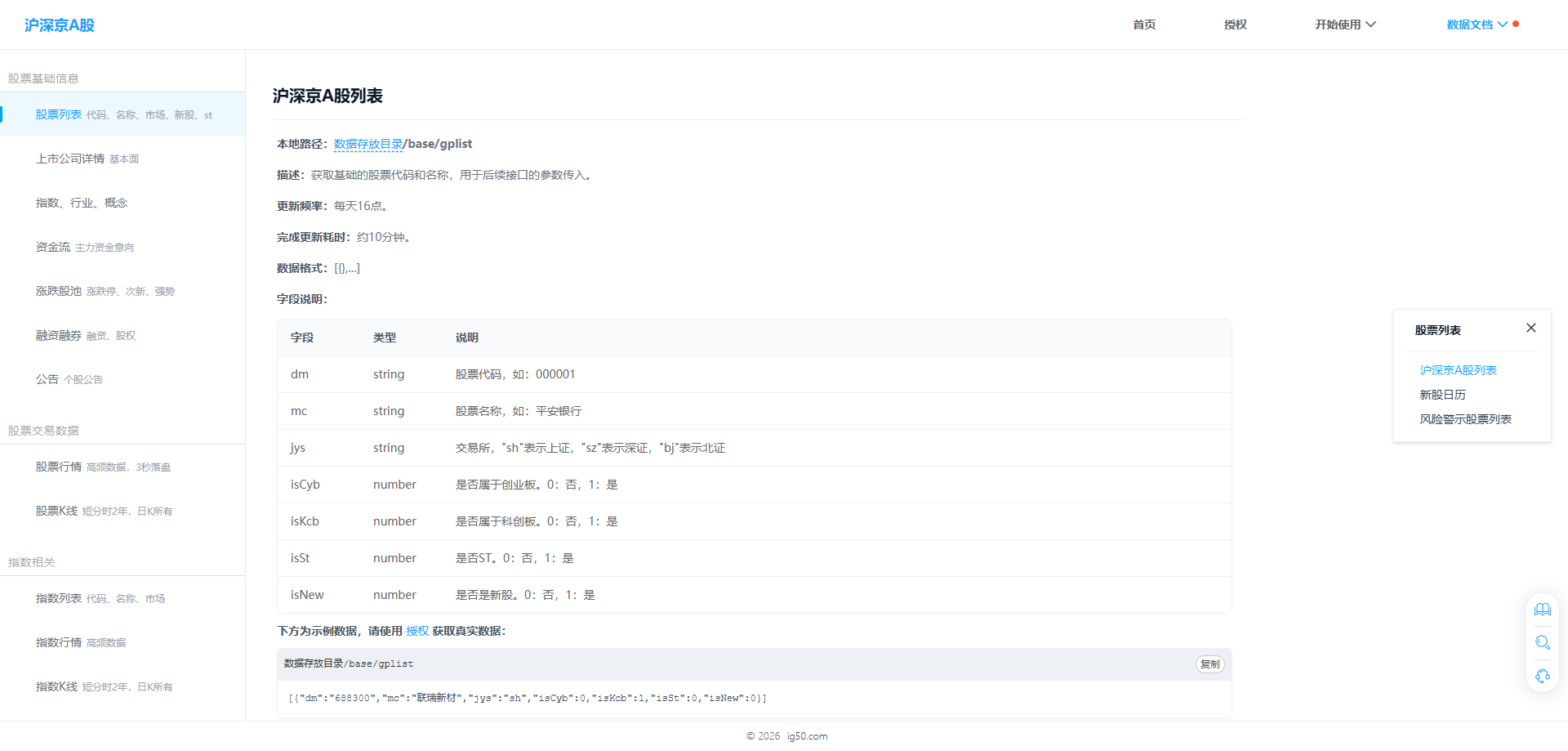The height and width of the screenshot is (751, 1568).
Task: Click 完成更新耗时：约10分钟 line
Action: coord(344,237)
